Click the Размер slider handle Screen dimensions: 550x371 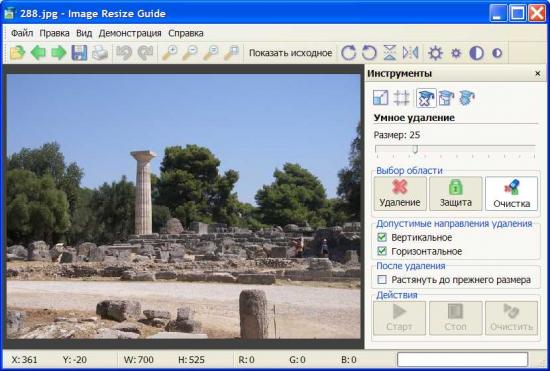pyautogui.click(x=415, y=149)
